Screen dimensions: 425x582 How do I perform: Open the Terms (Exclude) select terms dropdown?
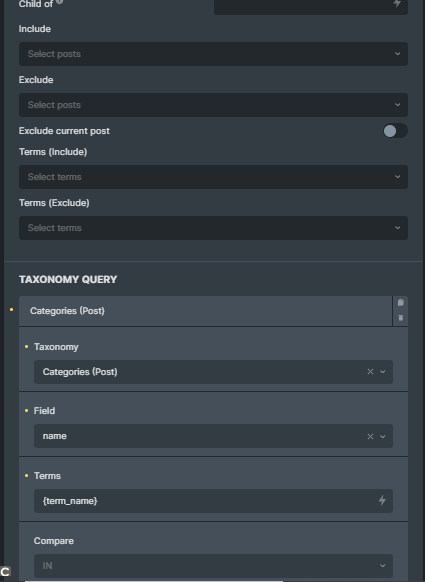coord(213,228)
